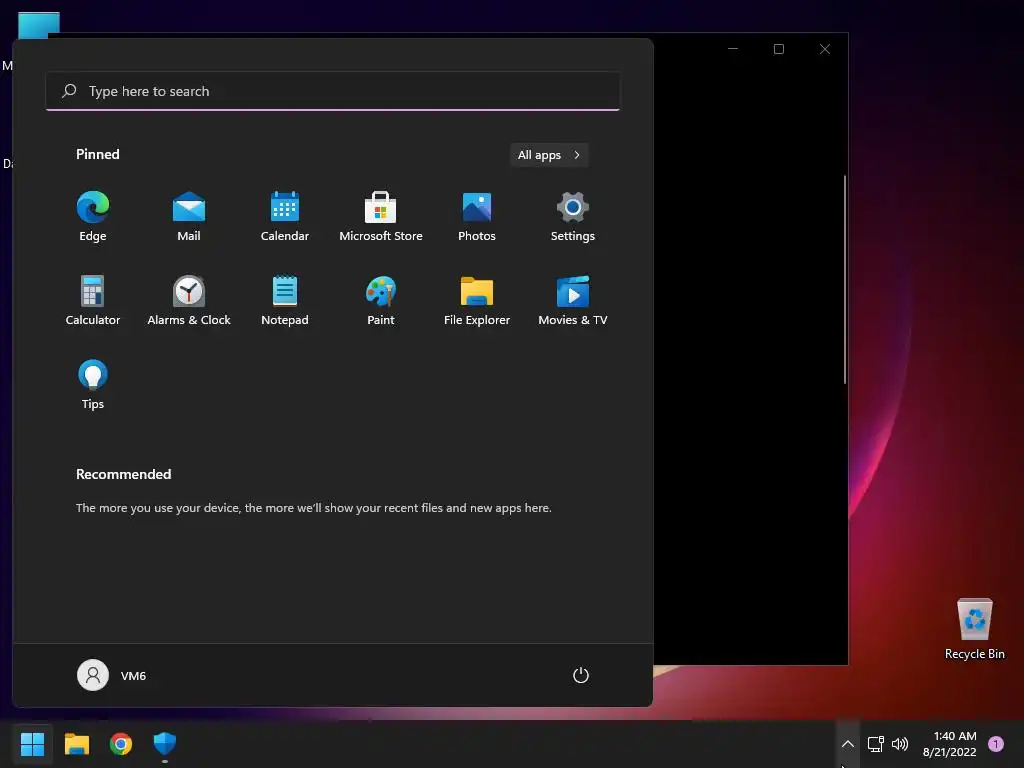Click the Windows Start button on taskbar
The height and width of the screenshot is (768, 1024).
32,744
